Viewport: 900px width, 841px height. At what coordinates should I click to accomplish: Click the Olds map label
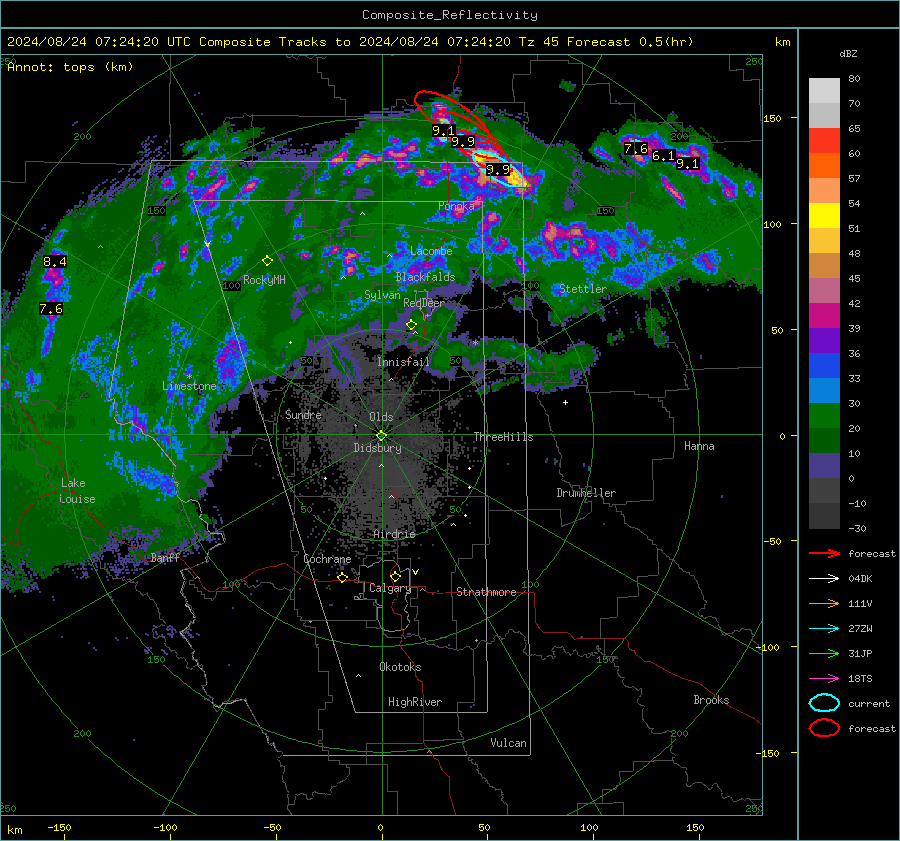click(x=381, y=417)
